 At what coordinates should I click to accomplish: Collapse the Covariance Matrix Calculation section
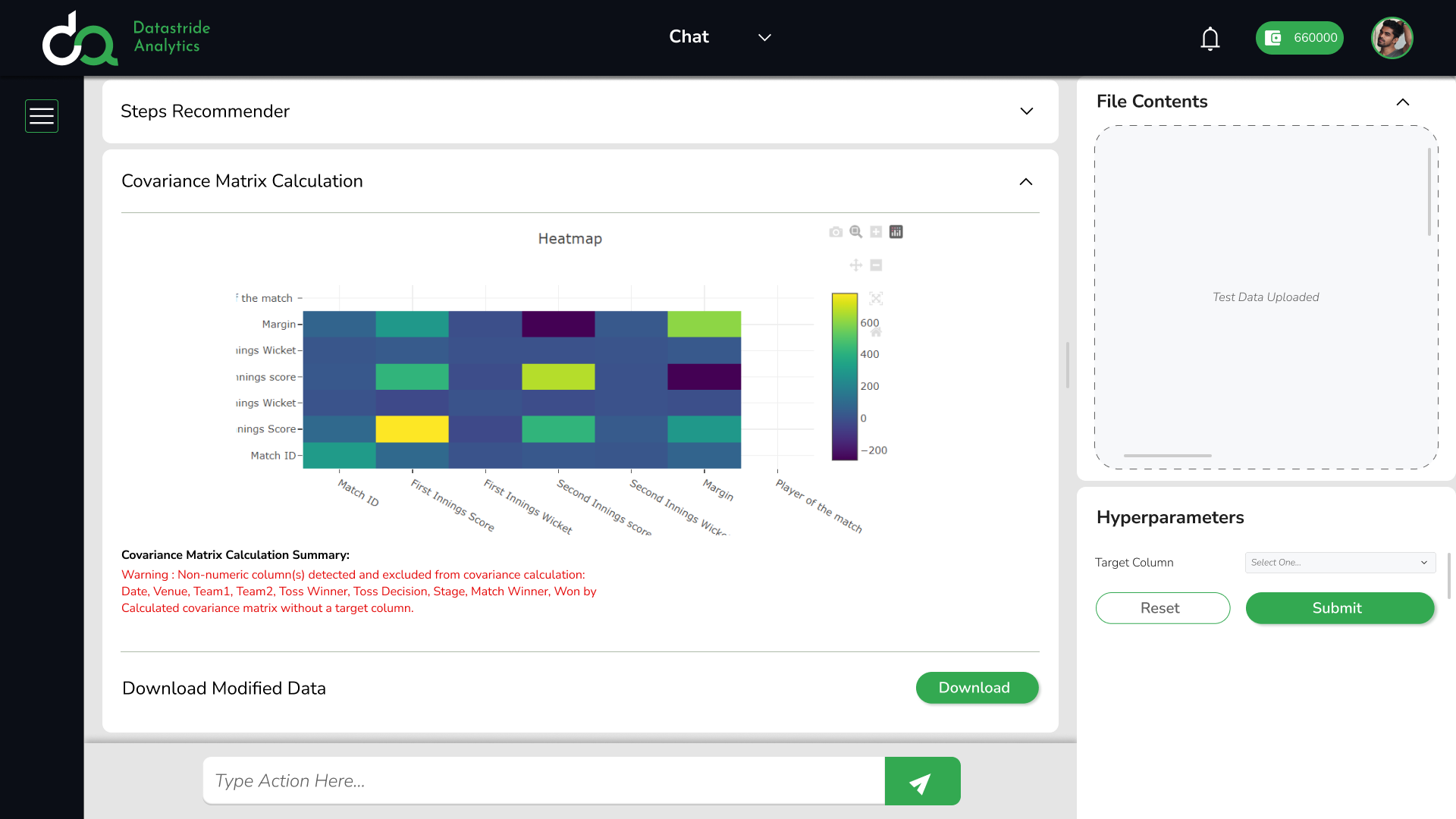pyautogui.click(x=1027, y=182)
